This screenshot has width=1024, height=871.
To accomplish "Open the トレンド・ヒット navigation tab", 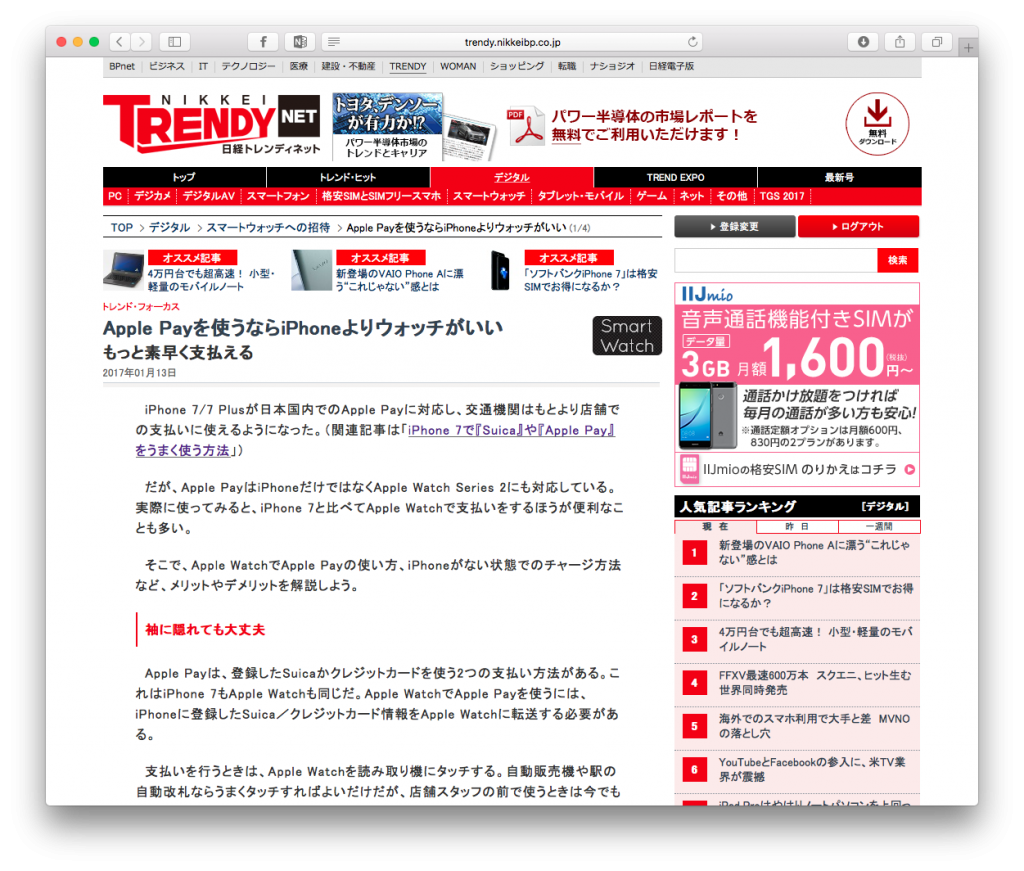I will pos(348,177).
